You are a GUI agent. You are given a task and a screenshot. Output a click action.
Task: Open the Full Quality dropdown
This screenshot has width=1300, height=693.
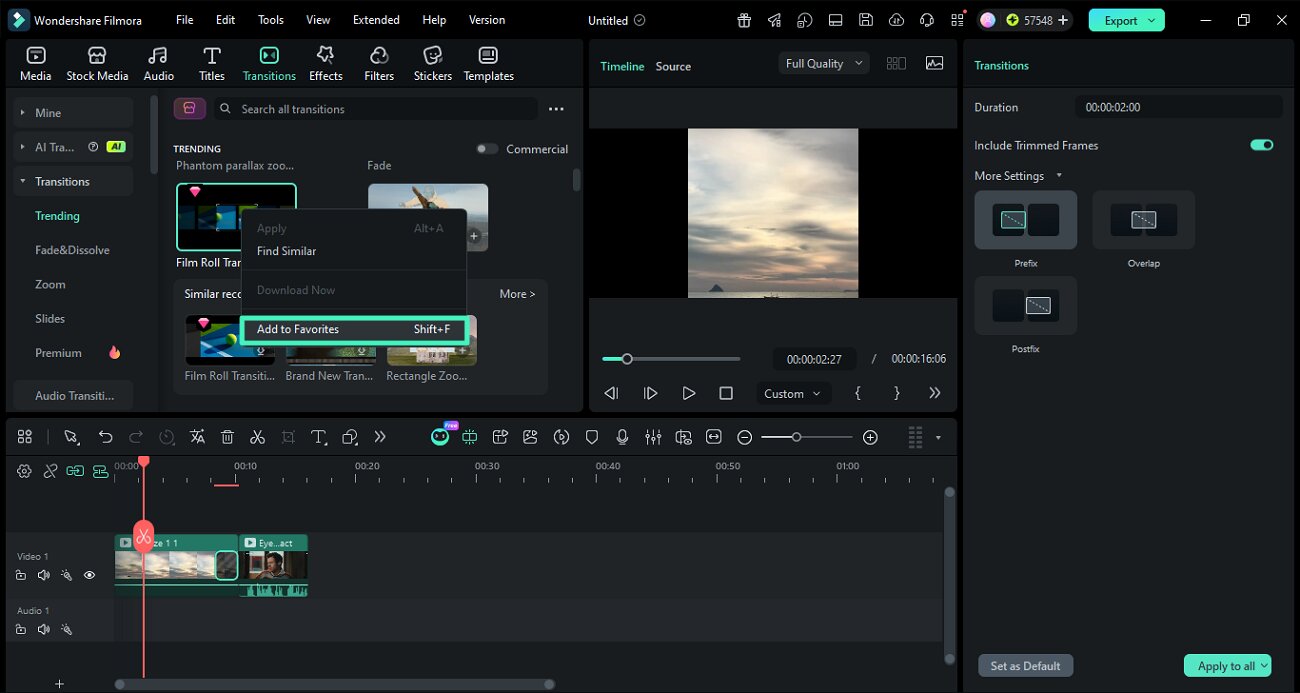click(824, 63)
